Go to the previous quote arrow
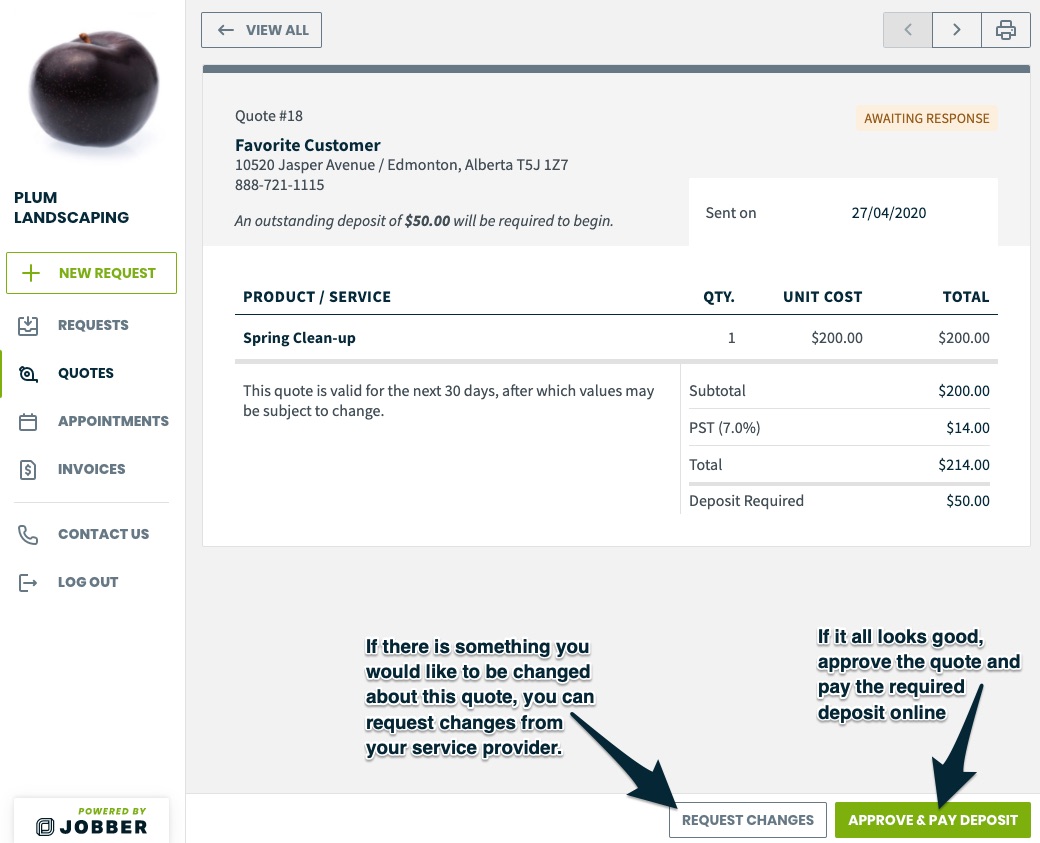 (x=908, y=30)
